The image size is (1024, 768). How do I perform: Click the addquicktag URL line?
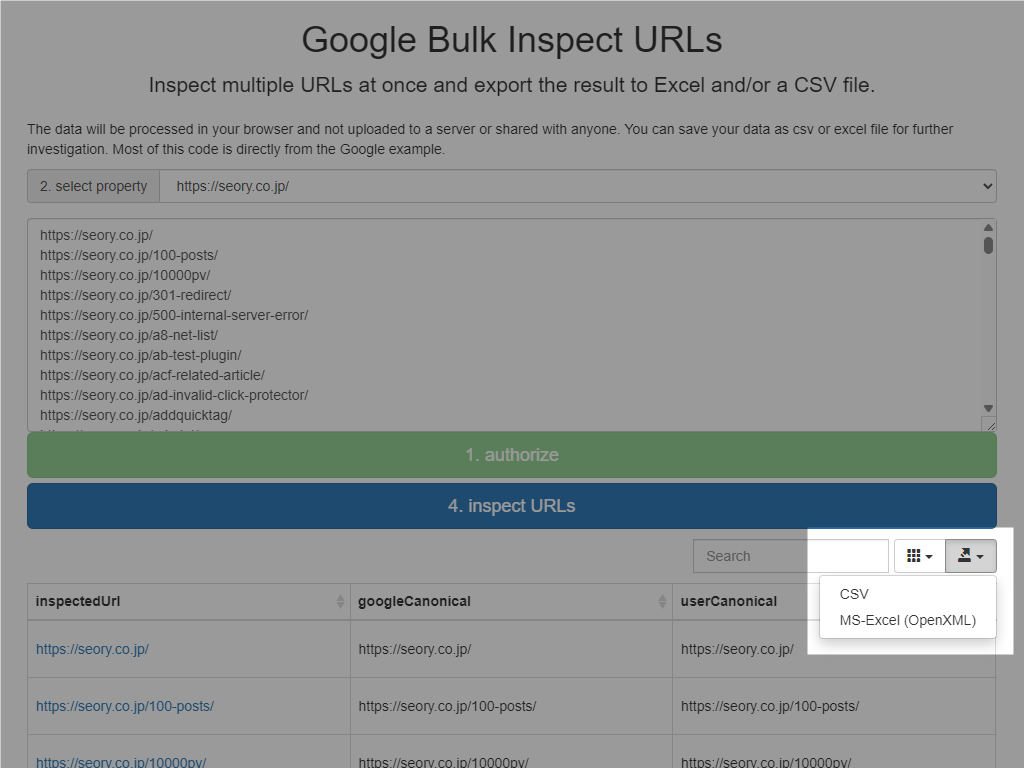pos(136,415)
